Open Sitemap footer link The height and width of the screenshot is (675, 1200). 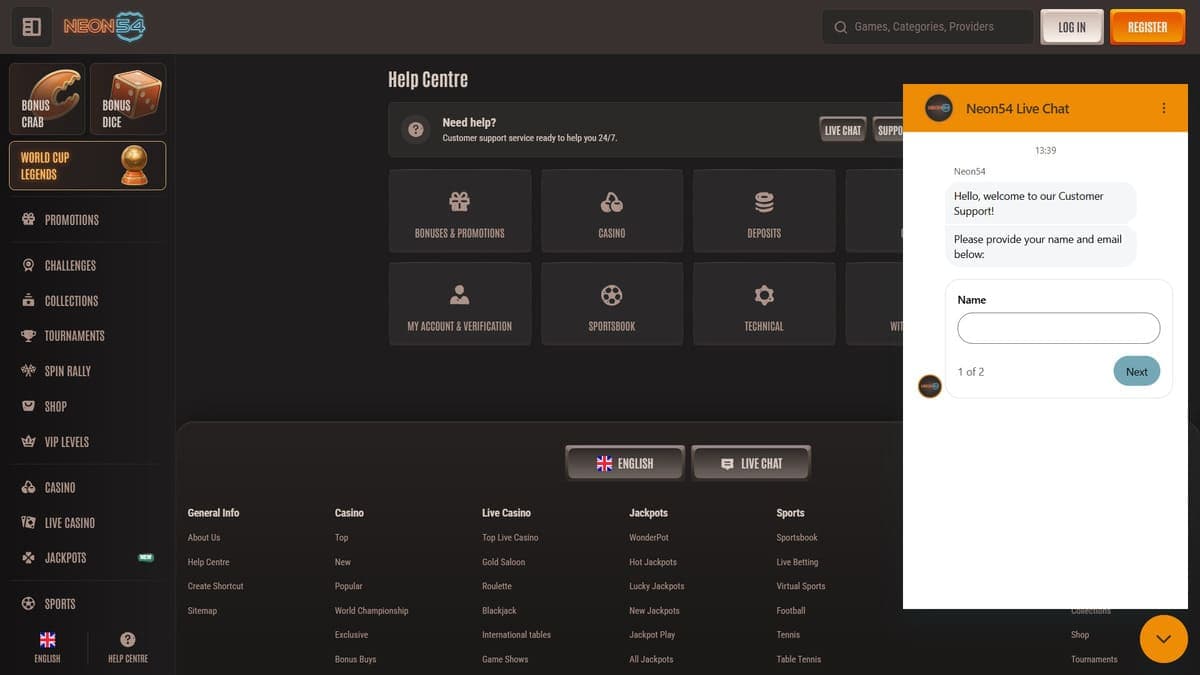coord(202,611)
